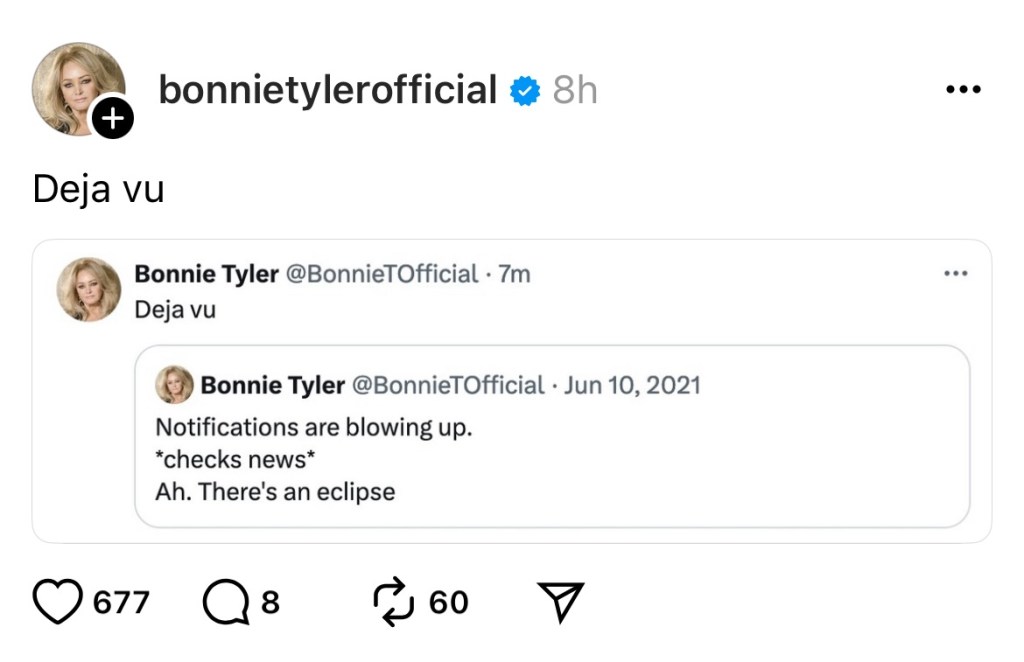Open the embedded tweet's three-dot menu
1024x662 pixels.
(x=956, y=274)
